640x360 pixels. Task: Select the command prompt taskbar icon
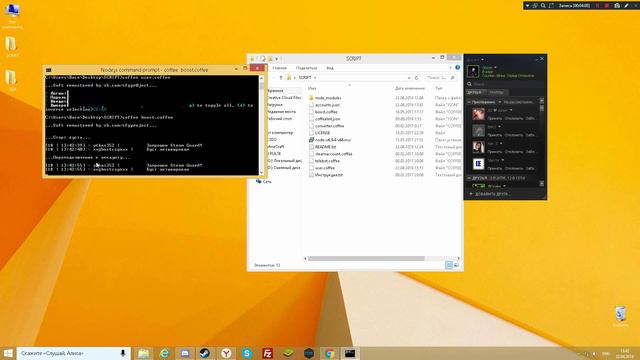[350, 353]
